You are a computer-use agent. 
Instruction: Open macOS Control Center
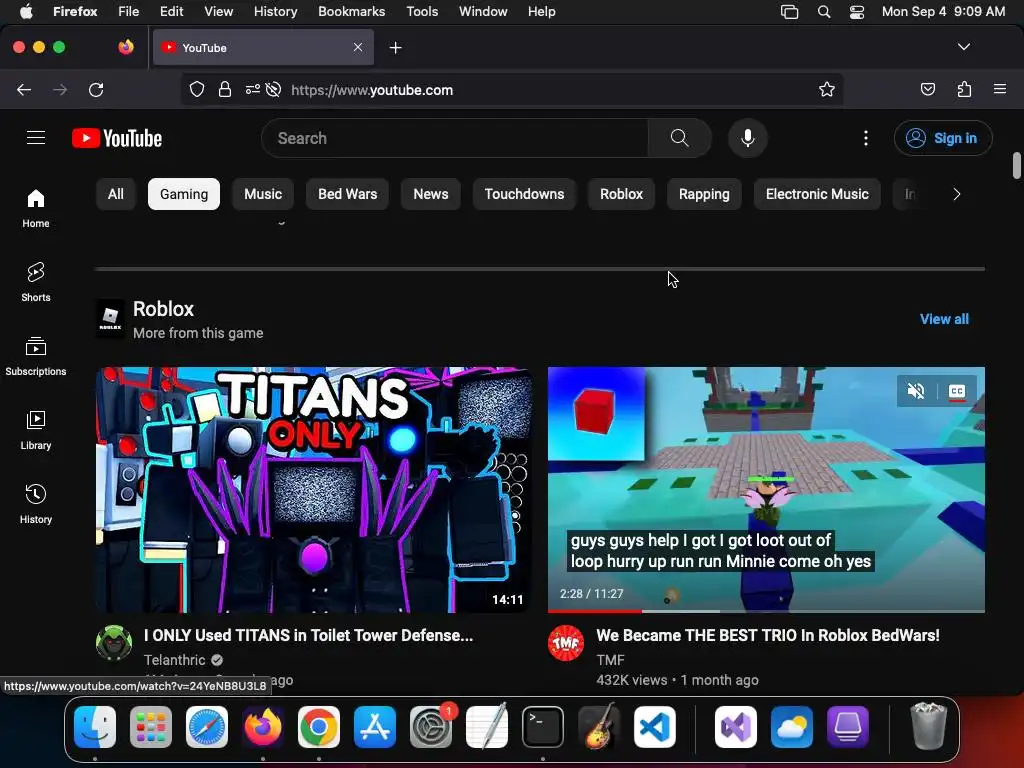pos(856,12)
